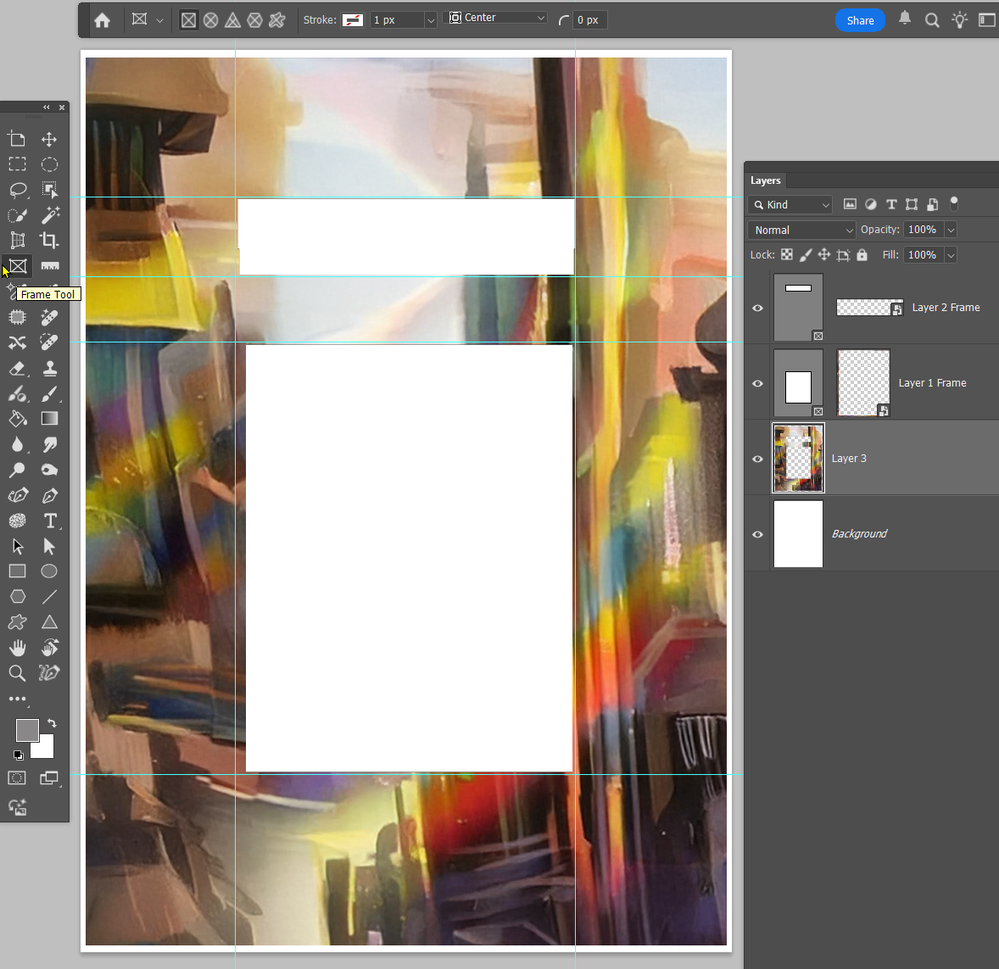The image size is (999, 969).
Task: Hide the Layer 1 Frame layer
Action: click(x=758, y=384)
